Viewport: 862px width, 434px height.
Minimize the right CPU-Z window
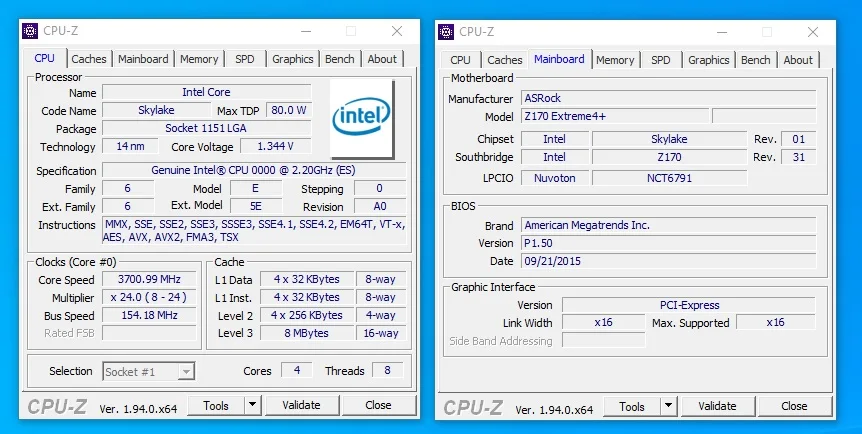point(722,32)
